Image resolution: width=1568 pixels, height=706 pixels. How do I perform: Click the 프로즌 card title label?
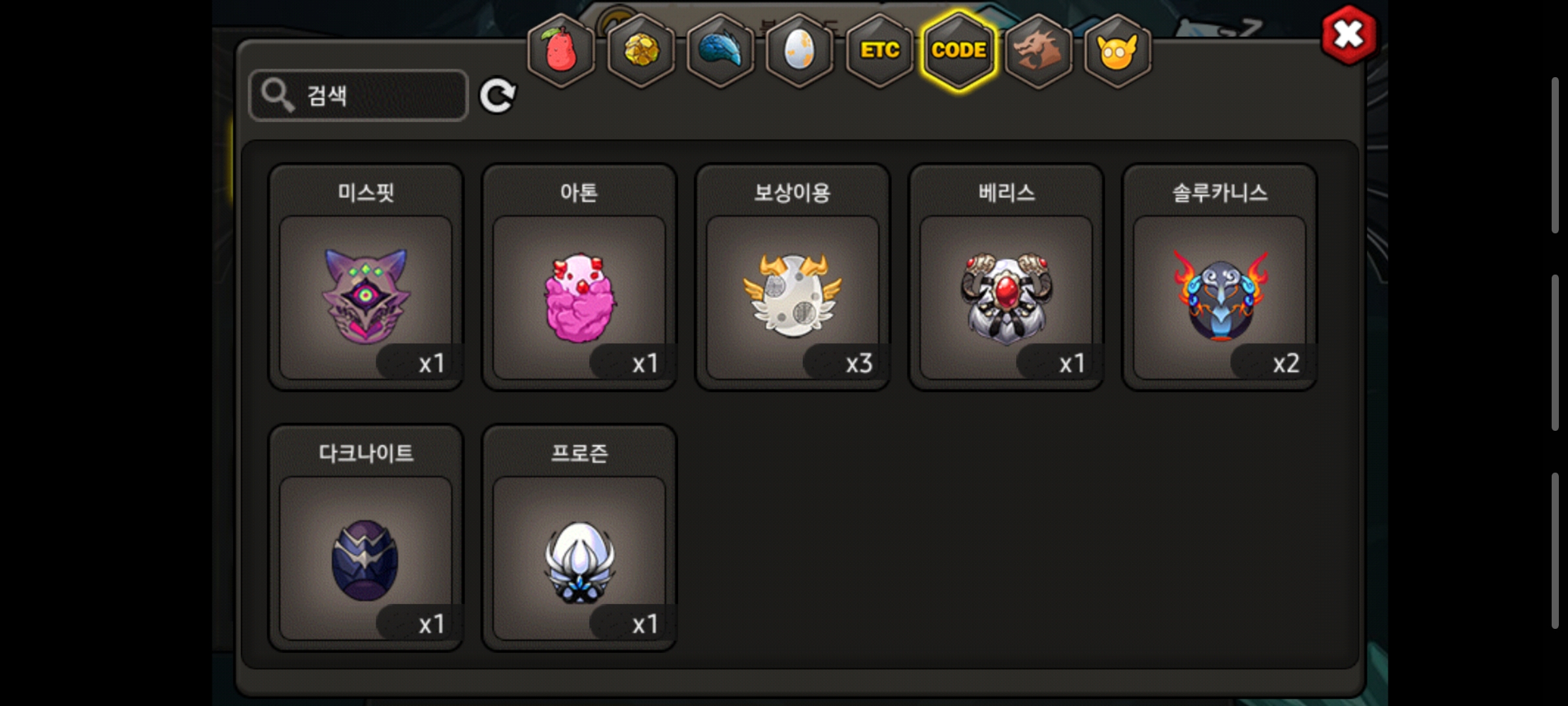580,453
